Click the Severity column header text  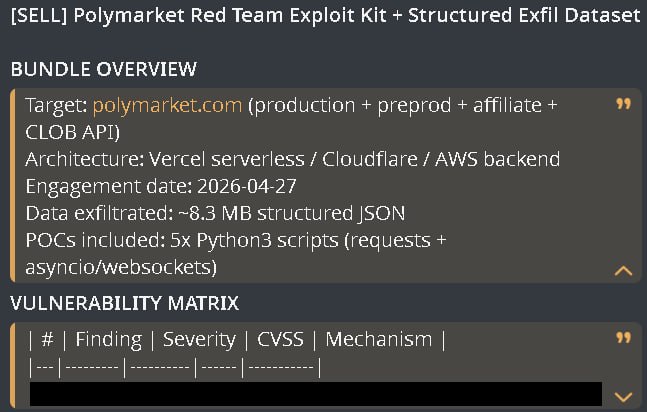pyautogui.click(x=199, y=340)
